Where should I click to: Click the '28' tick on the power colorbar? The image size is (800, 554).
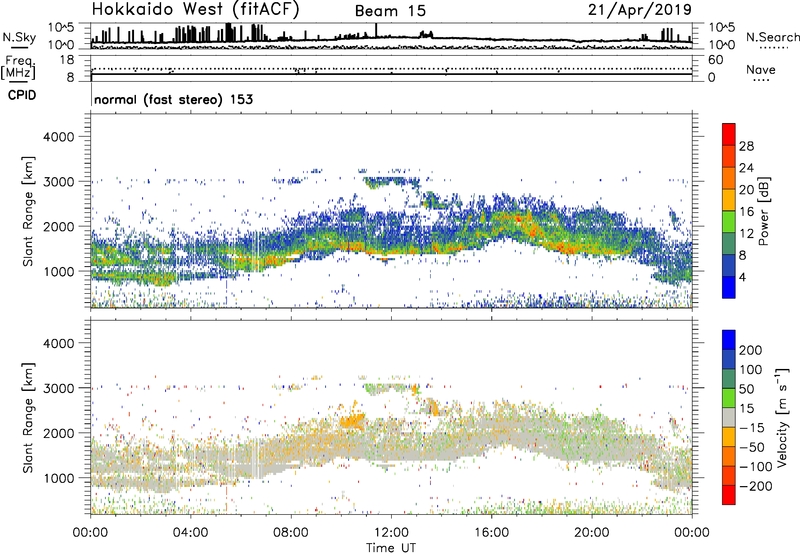[746, 146]
